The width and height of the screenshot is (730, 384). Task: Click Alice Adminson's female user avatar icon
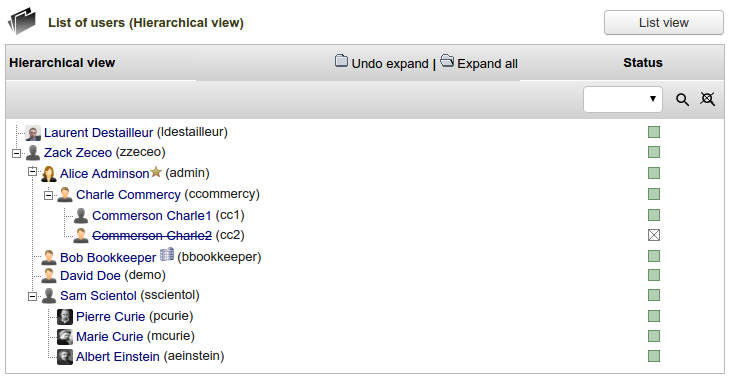click(x=49, y=174)
